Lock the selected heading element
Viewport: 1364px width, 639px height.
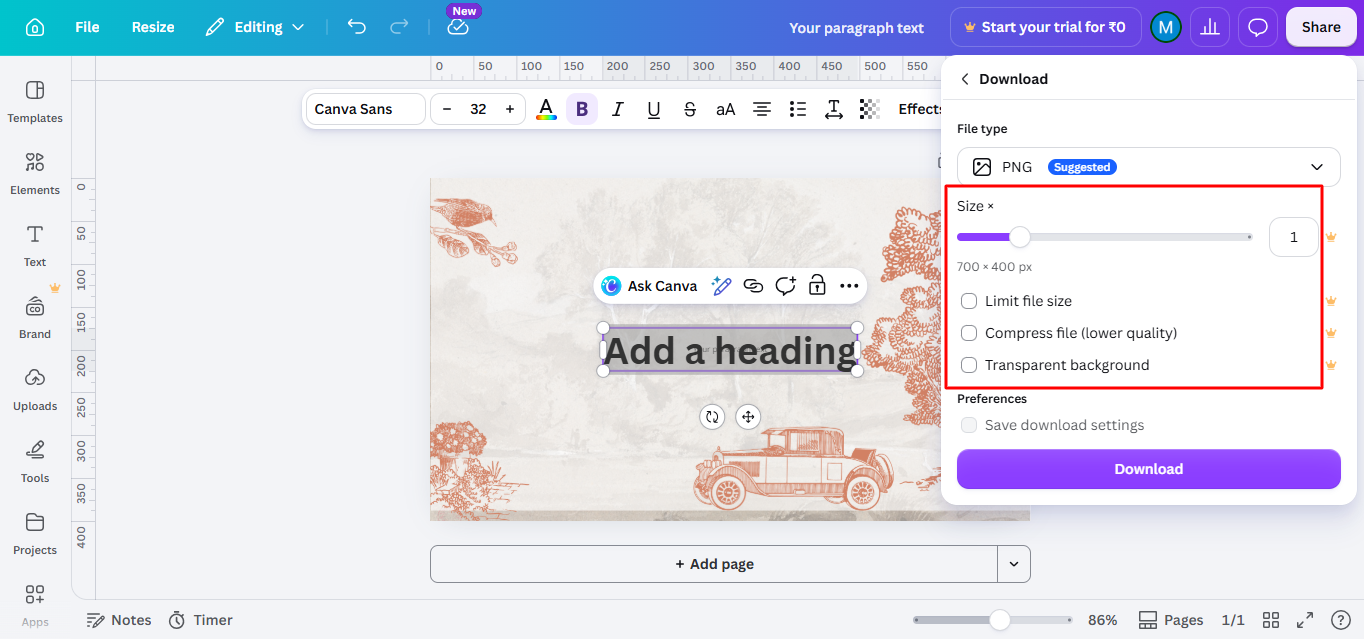817,286
